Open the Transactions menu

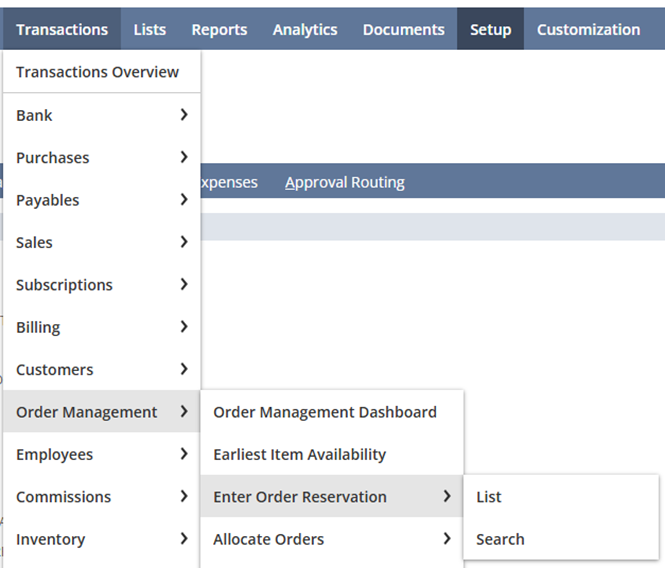click(62, 29)
